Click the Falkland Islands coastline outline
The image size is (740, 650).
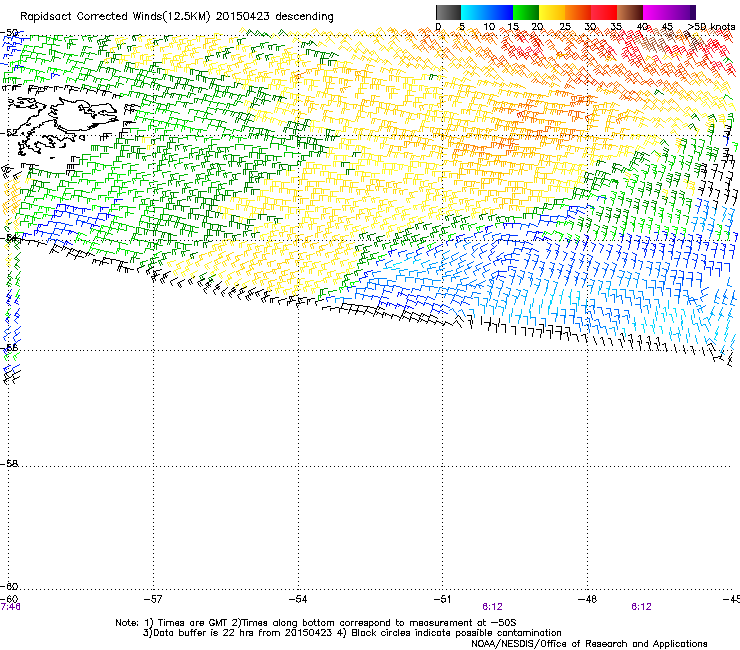coord(64,125)
